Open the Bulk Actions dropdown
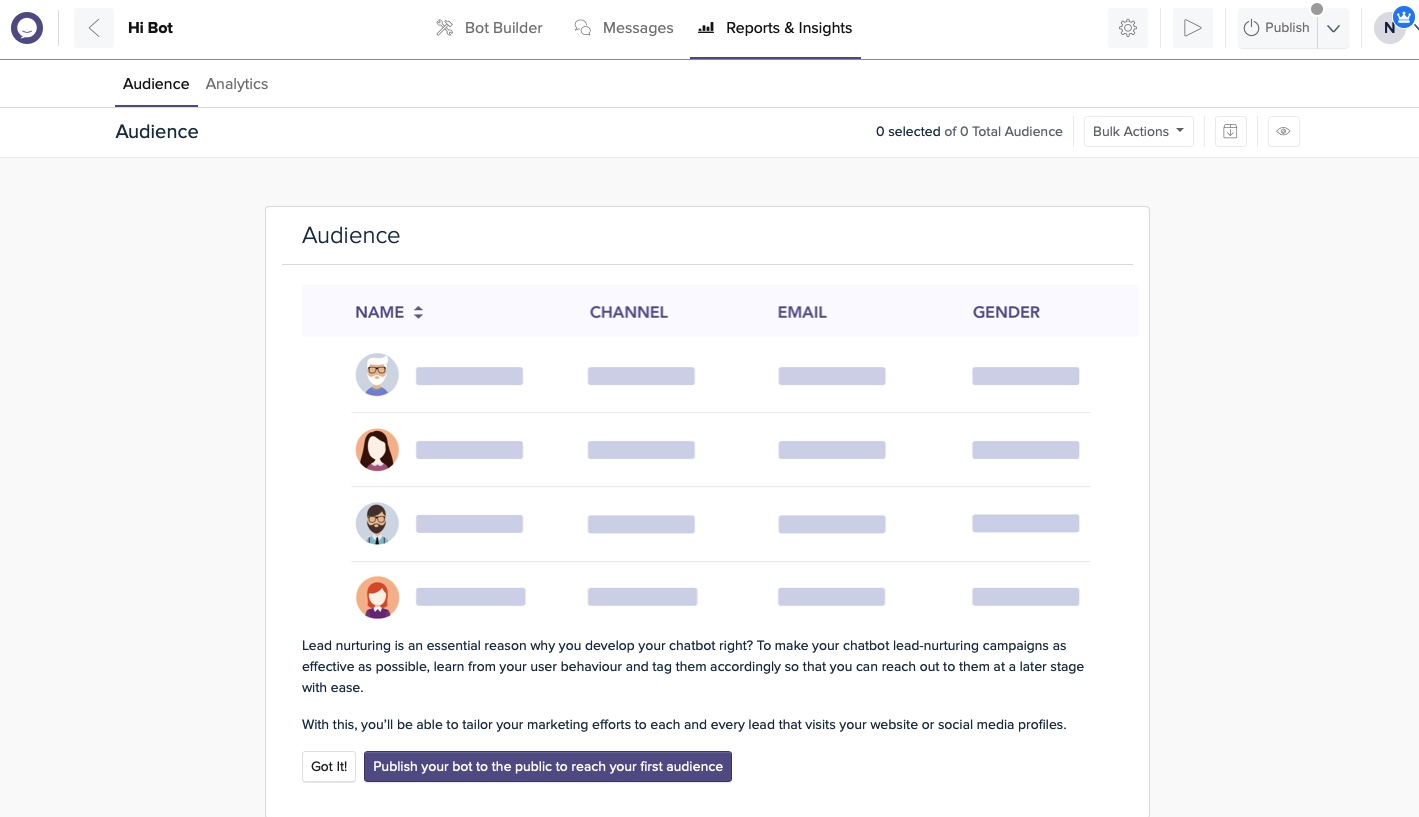 [1139, 131]
